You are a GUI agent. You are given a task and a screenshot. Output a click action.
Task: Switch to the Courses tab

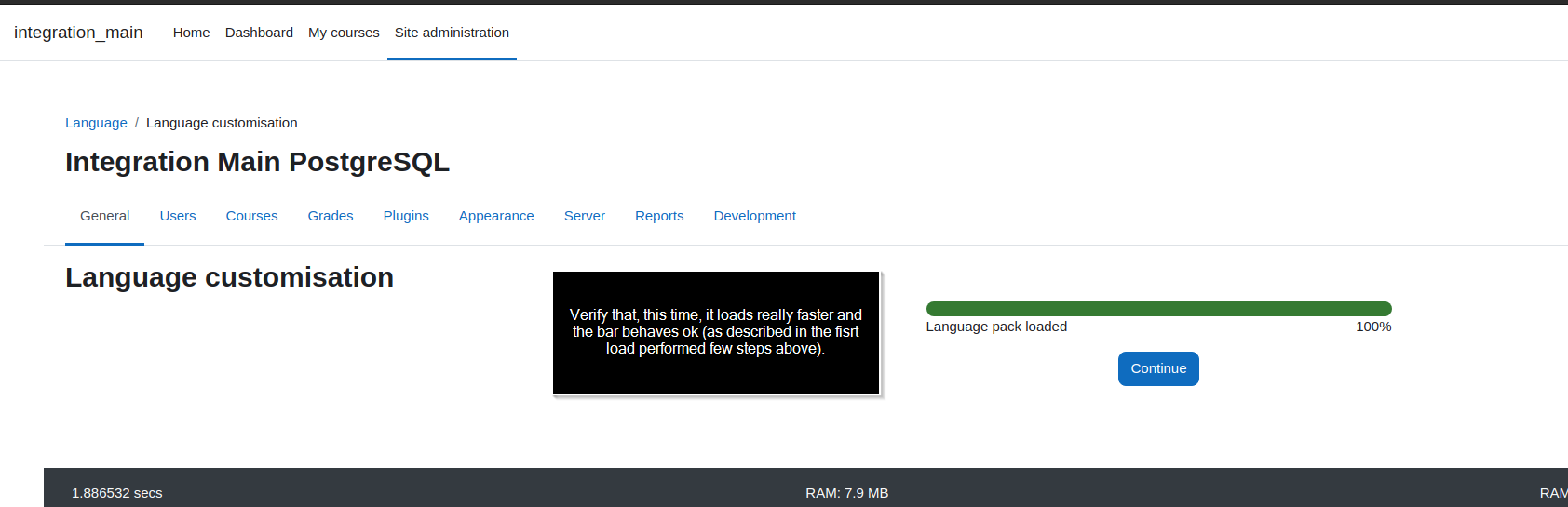click(x=251, y=216)
